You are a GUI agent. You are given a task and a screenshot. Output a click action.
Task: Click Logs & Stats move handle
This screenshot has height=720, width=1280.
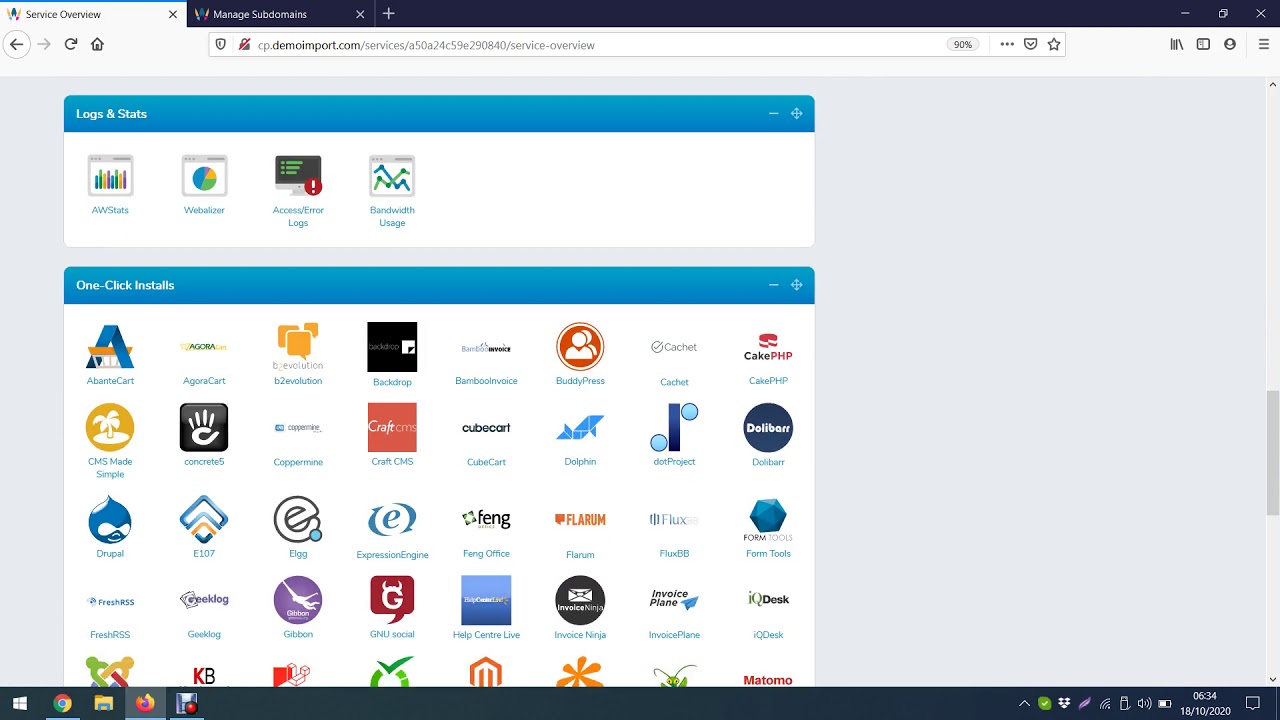(x=796, y=114)
